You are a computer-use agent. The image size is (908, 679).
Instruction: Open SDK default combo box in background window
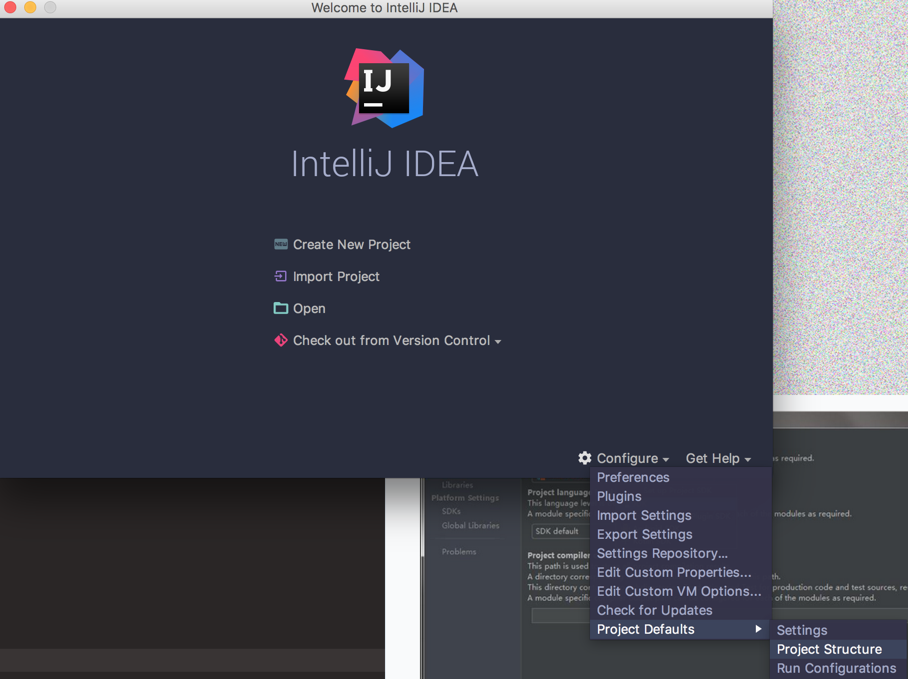click(561, 531)
